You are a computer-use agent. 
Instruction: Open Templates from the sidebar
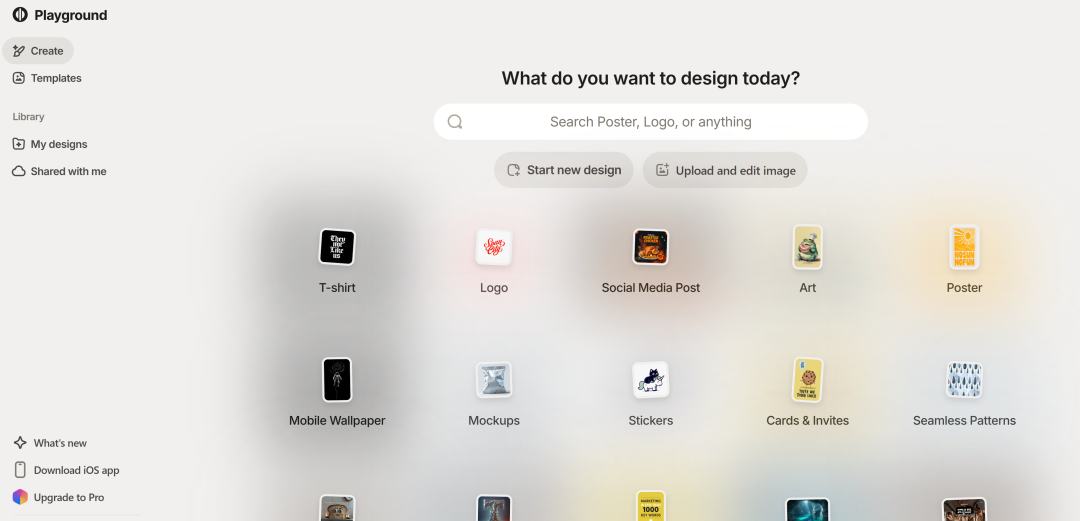click(47, 79)
